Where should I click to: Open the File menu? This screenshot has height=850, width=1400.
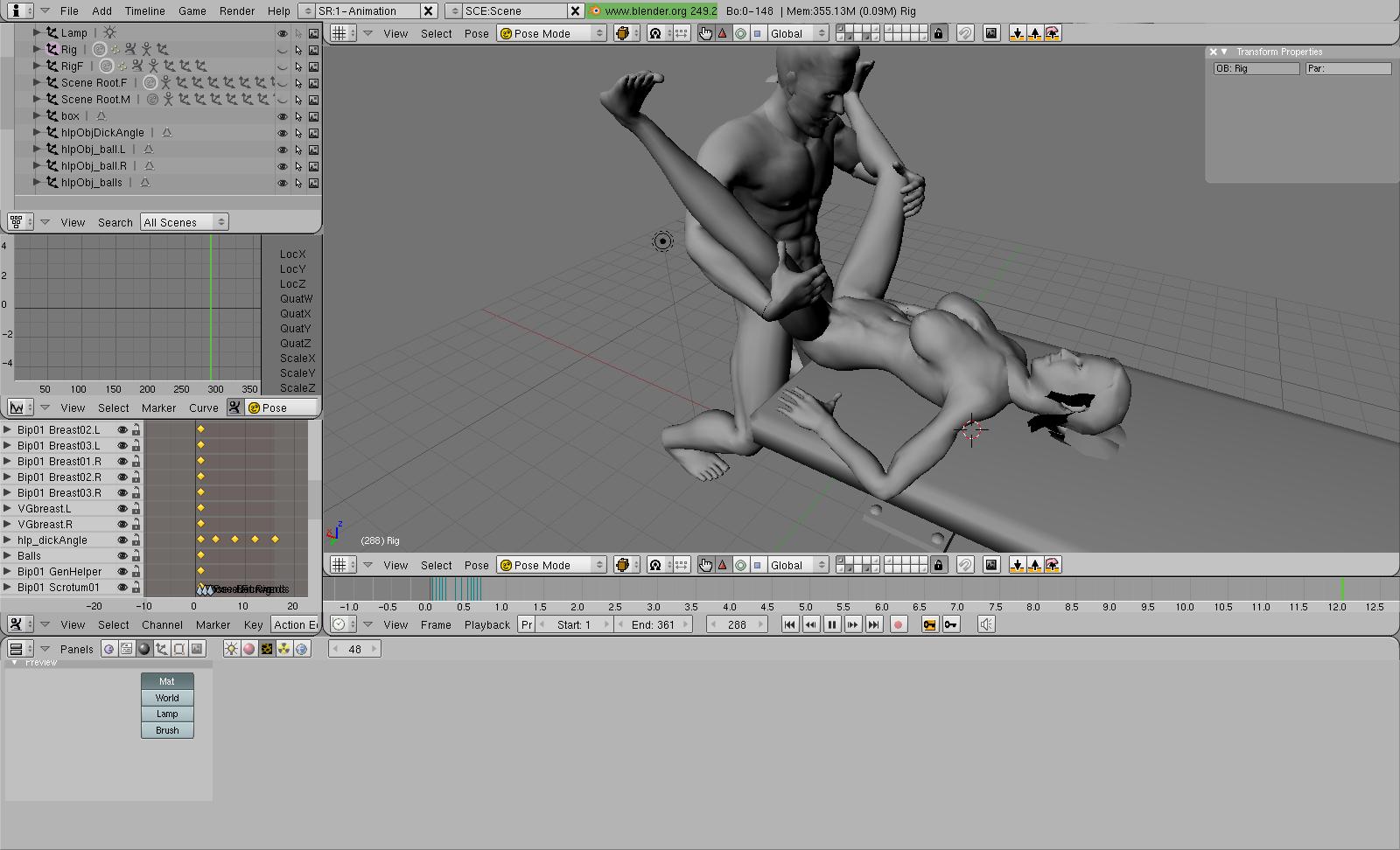point(69,10)
